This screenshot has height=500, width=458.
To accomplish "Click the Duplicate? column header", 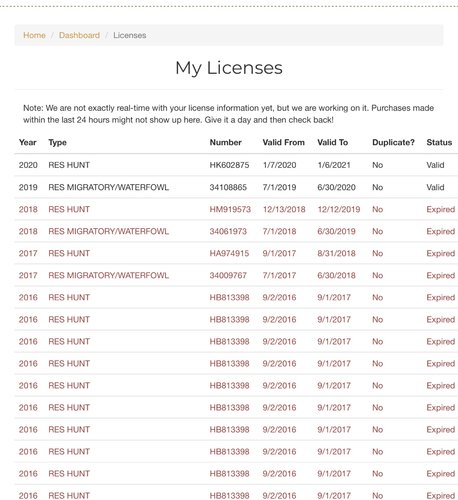I will point(393,142).
